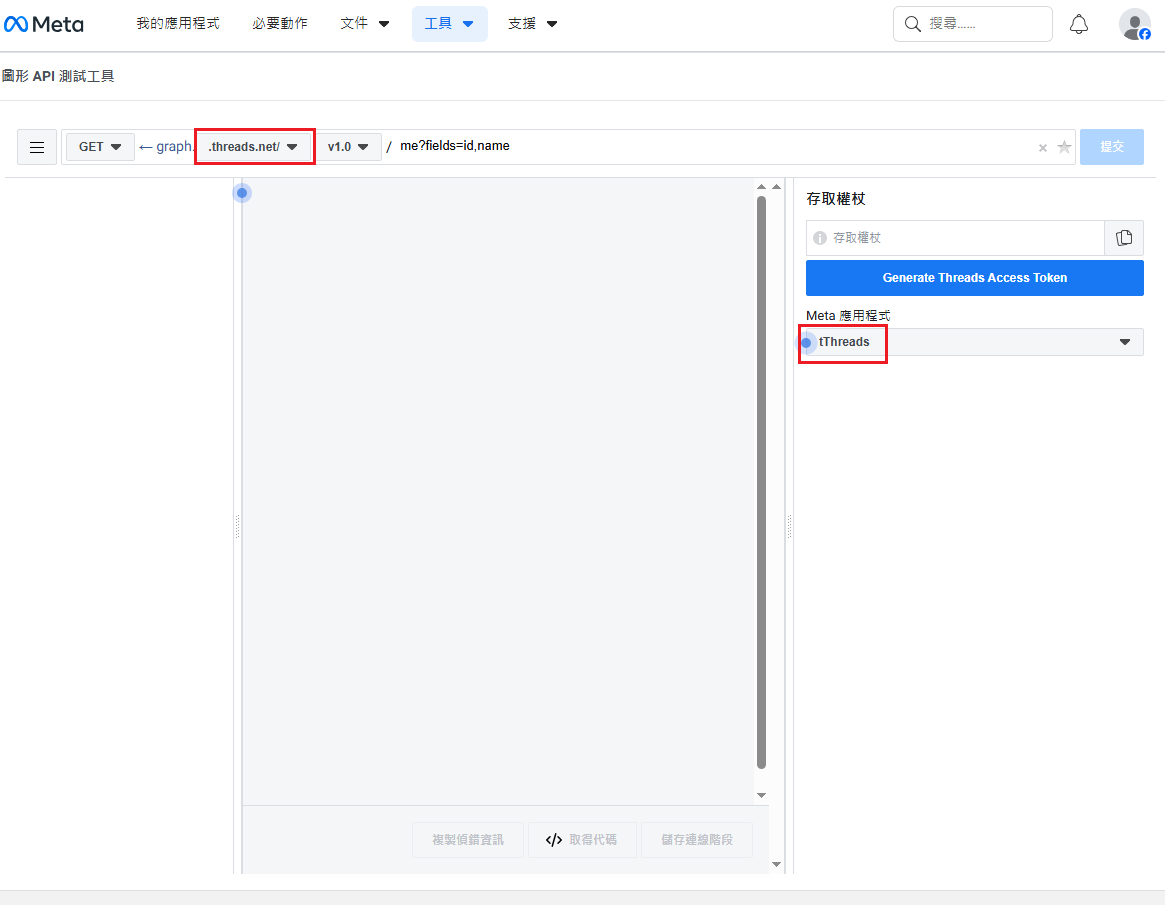This screenshot has width=1165, height=905.
Task: Expand the Meta 應用程式 tThreads dropdown
Action: [974, 342]
